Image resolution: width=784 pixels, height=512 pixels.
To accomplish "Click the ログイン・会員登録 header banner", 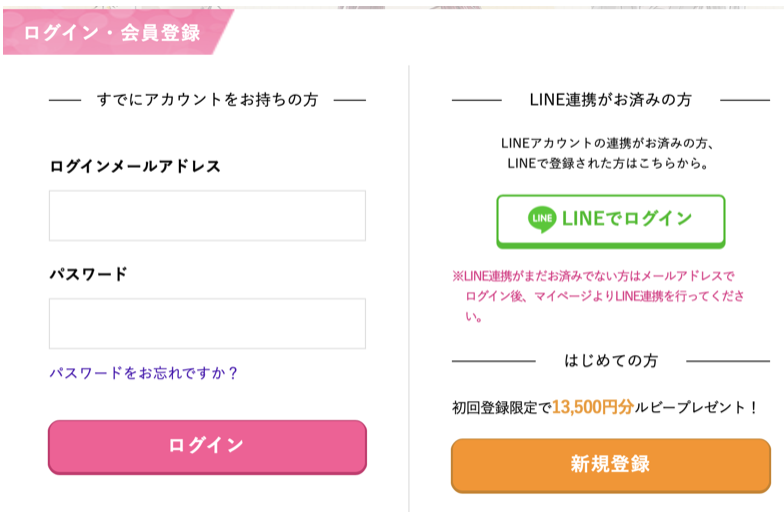I will (x=118, y=32).
